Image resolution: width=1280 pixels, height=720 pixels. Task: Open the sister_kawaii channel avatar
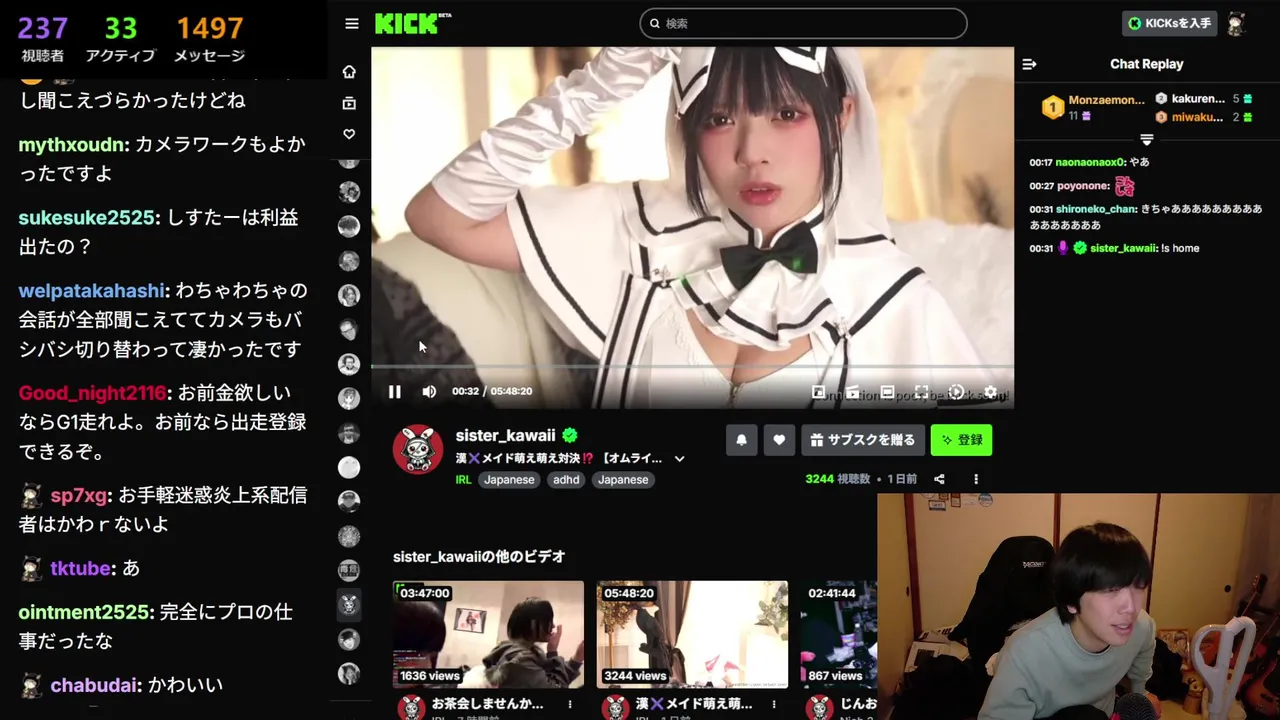[x=418, y=449]
